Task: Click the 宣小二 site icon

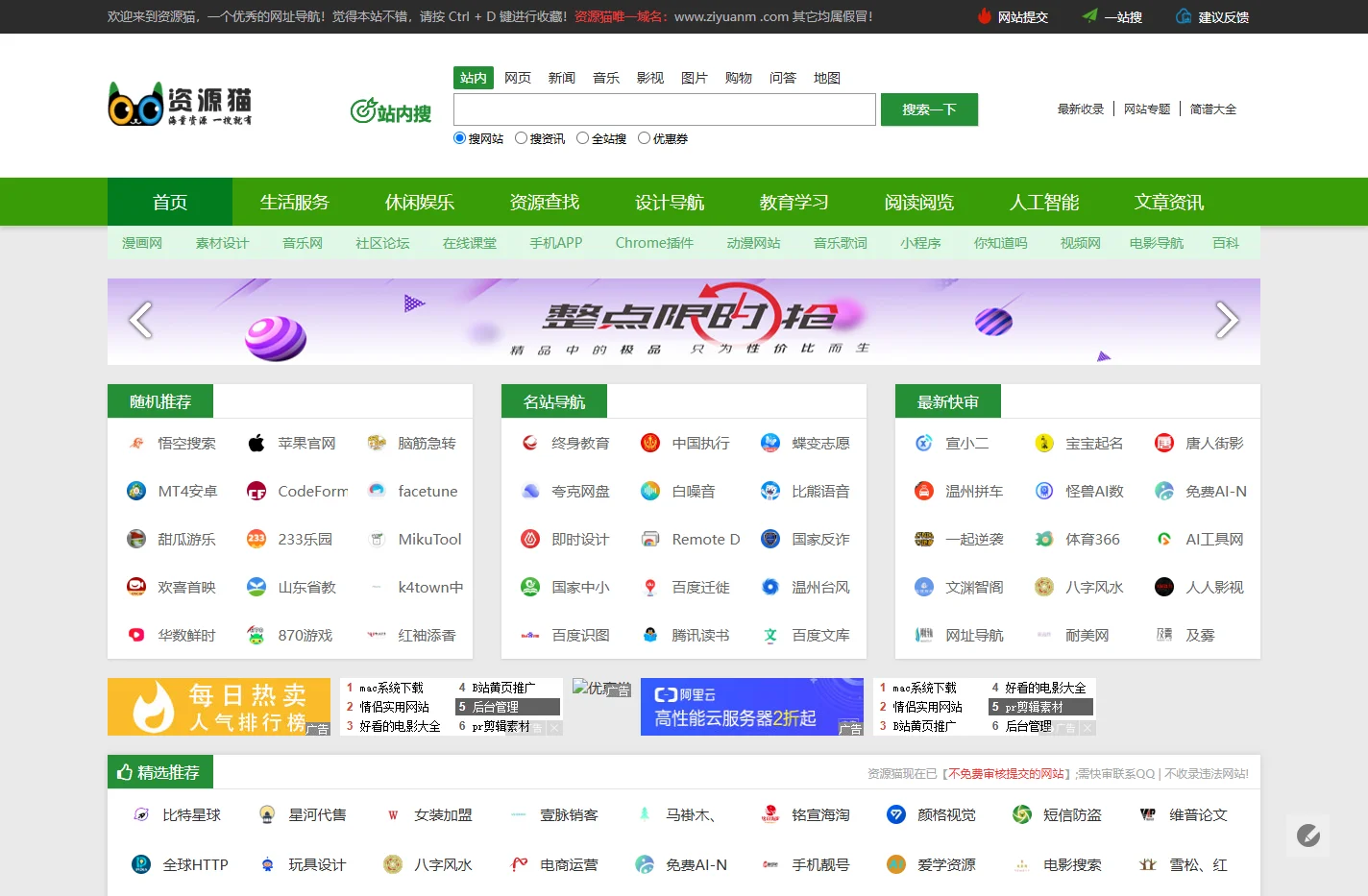Action: click(x=924, y=443)
